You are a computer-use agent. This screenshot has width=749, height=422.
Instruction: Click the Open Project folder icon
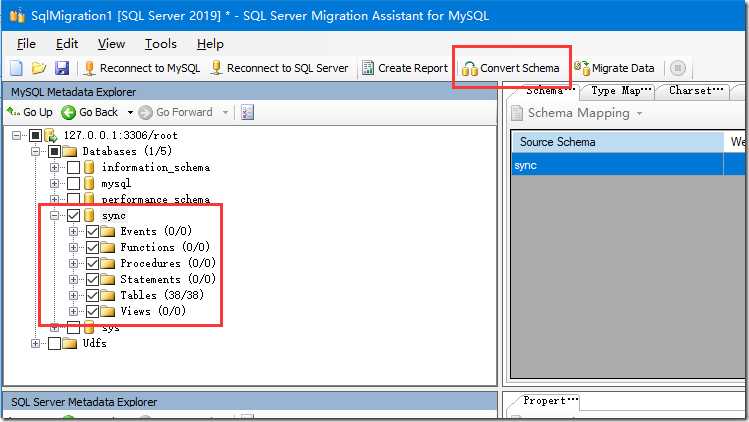(x=39, y=68)
